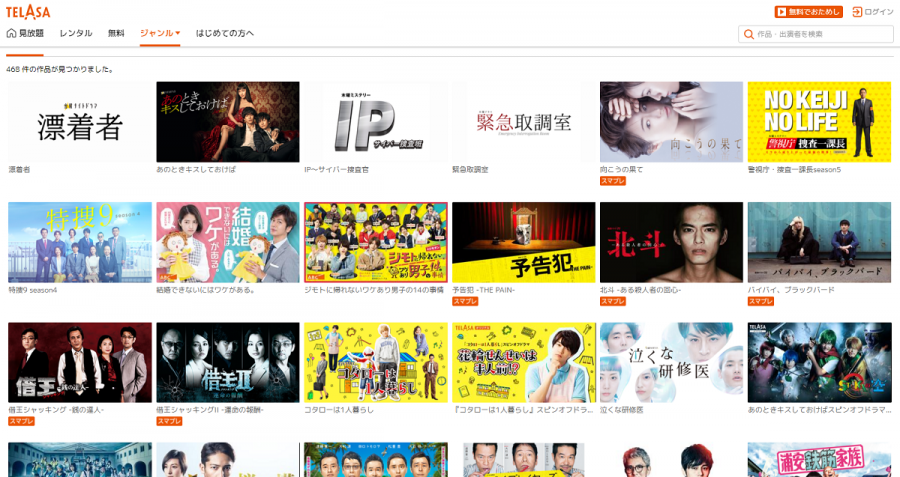Open the レンタル tab

point(76,33)
